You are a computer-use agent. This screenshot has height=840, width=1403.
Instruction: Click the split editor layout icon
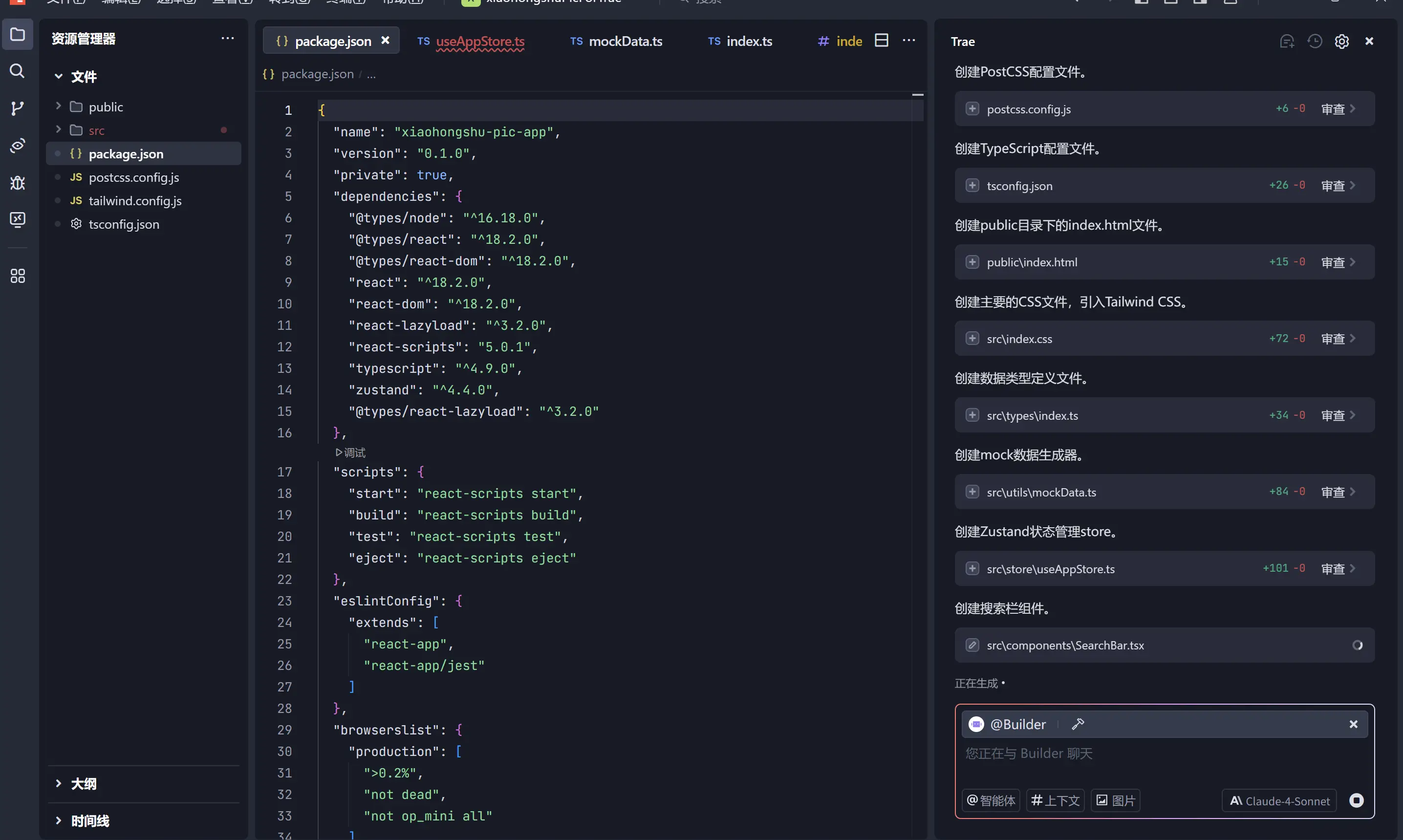[x=881, y=40]
